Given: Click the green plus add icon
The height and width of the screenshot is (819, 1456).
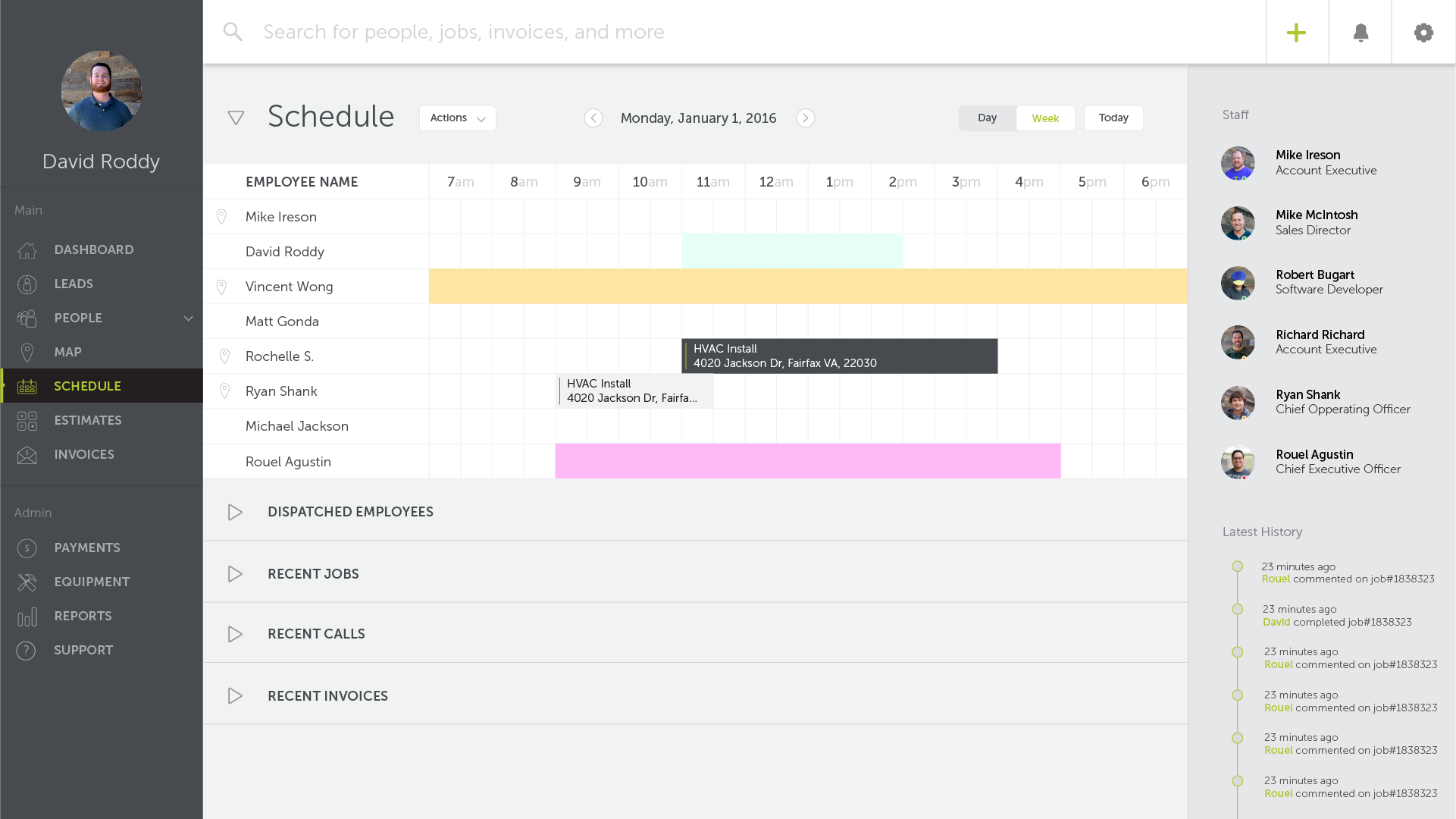Looking at the screenshot, I should pyautogui.click(x=1296, y=33).
